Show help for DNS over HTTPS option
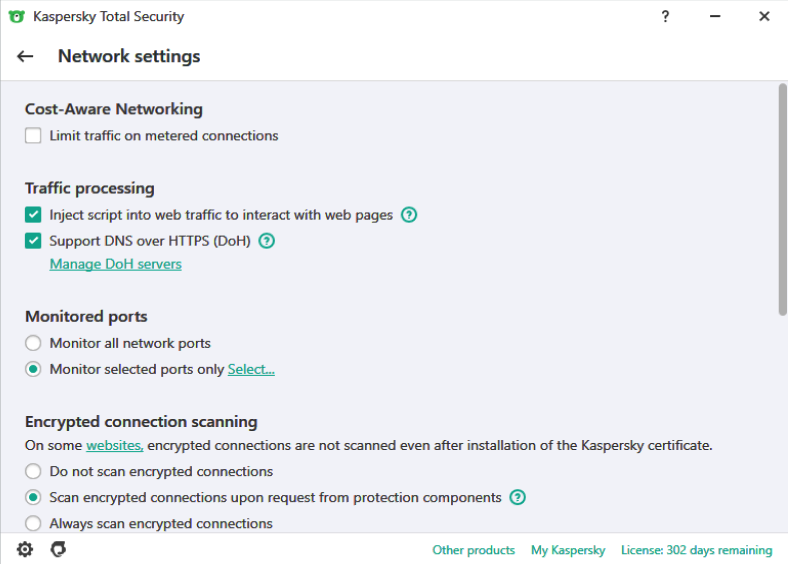 click(267, 241)
